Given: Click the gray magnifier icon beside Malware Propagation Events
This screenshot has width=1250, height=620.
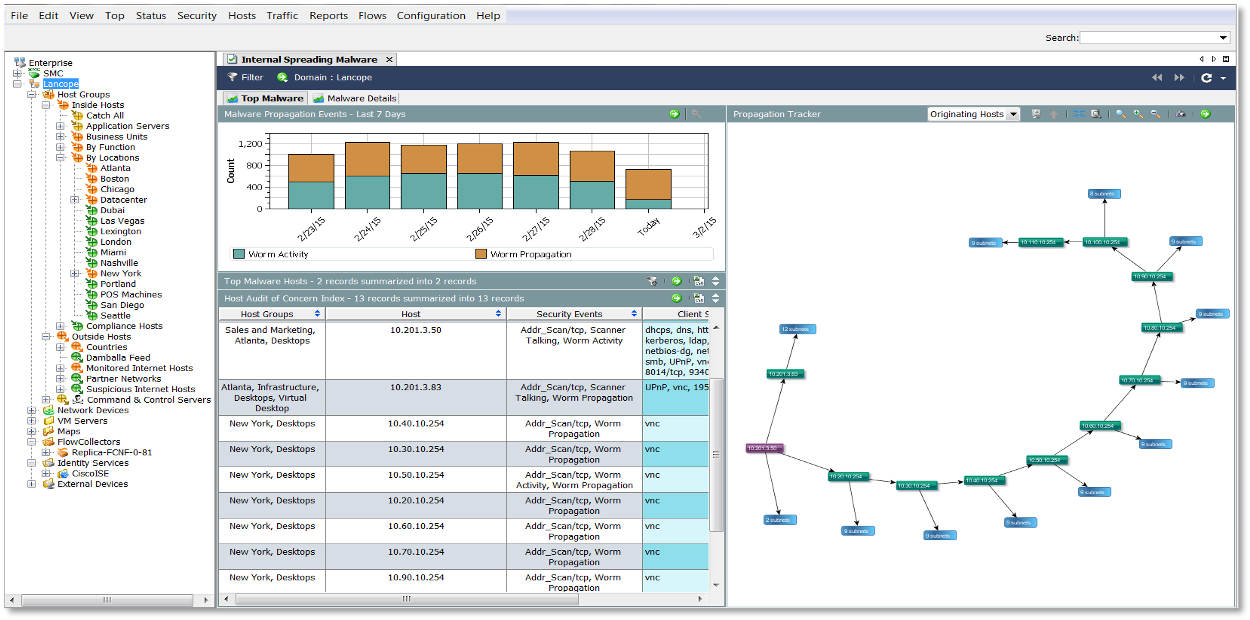Looking at the screenshot, I should 696,114.
